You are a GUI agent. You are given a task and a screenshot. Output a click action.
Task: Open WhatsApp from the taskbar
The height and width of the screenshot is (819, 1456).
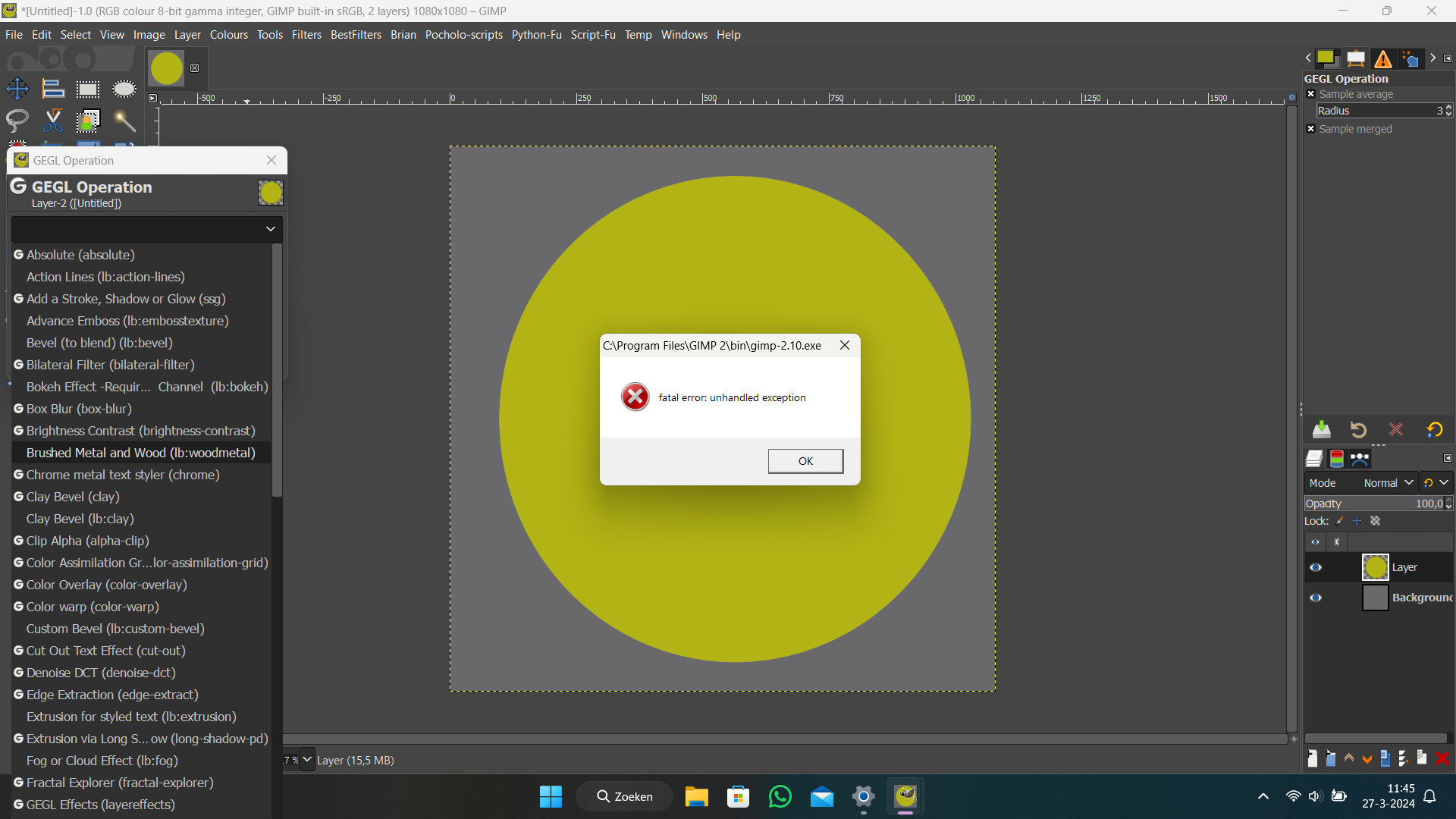click(x=780, y=796)
